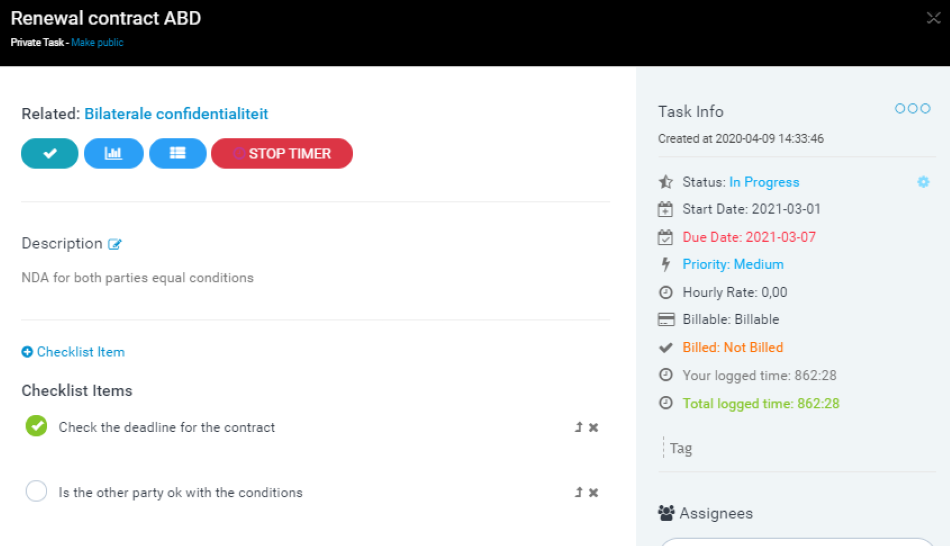Uncheck 'Check the deadline for the contract'
Image resolution: width=950 pixels, height=546 pixels.
(36, 426)
